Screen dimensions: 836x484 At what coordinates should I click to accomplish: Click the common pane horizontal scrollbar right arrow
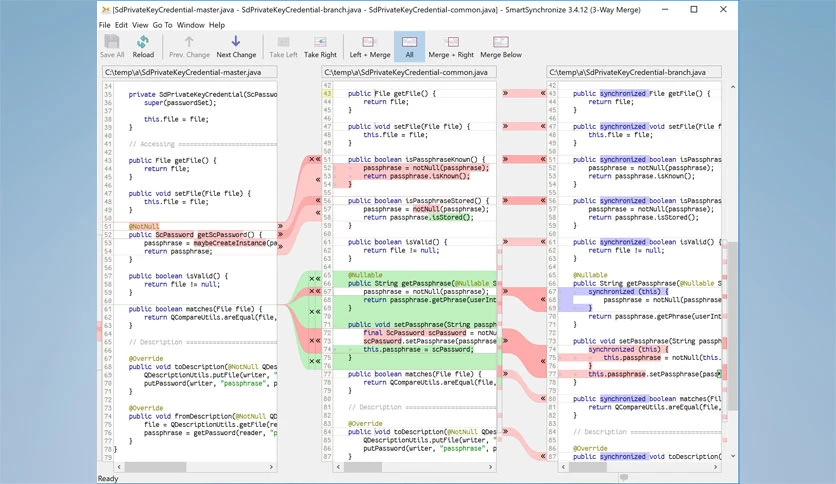[x=491, y=467]
